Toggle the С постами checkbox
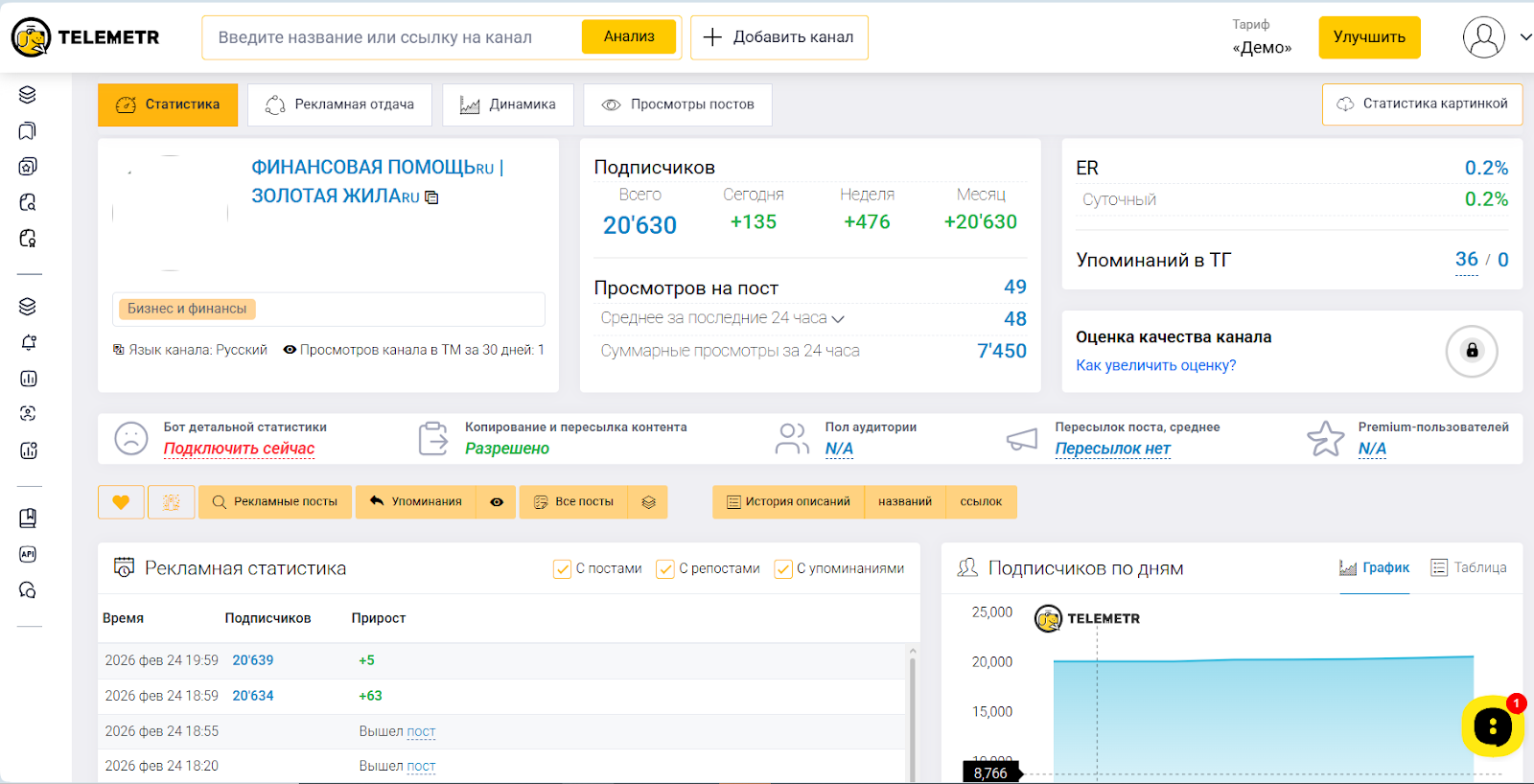The height and width of the screenshot is (784, 1534). point(562,569)
